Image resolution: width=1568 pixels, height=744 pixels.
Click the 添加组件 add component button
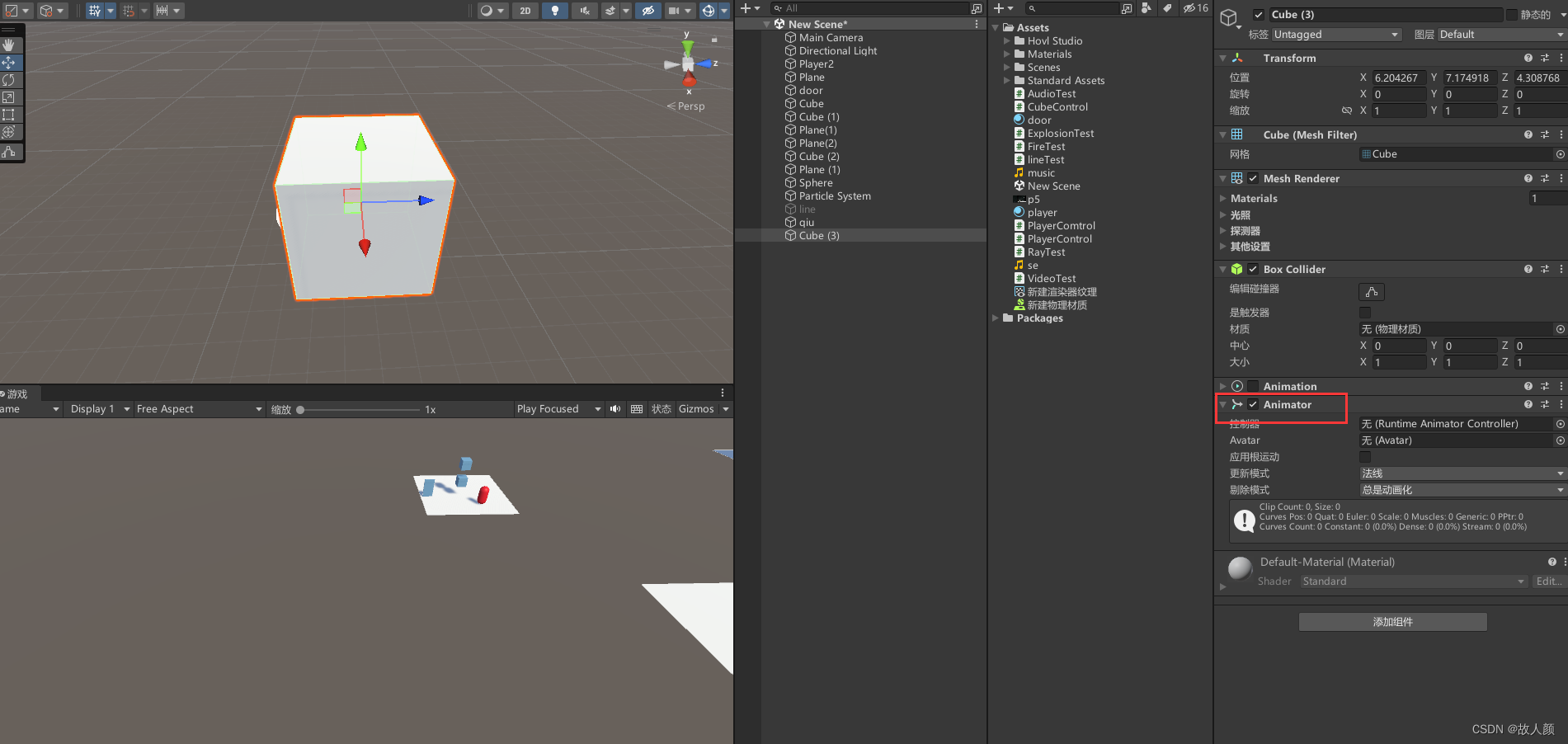1392,622
